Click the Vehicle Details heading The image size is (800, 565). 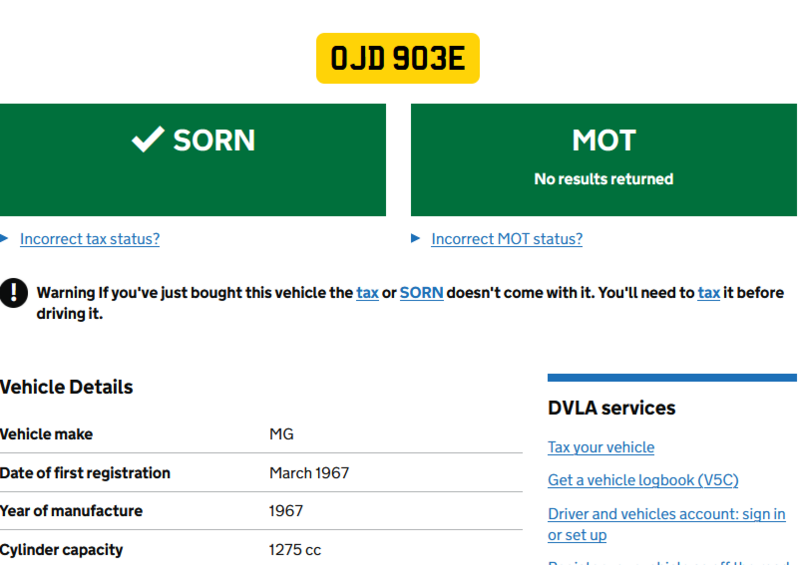coord(66,387)
